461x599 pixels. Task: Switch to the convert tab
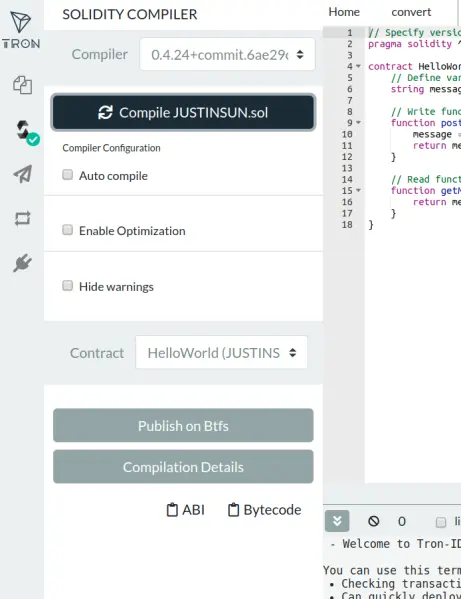(x=411, y=12)
